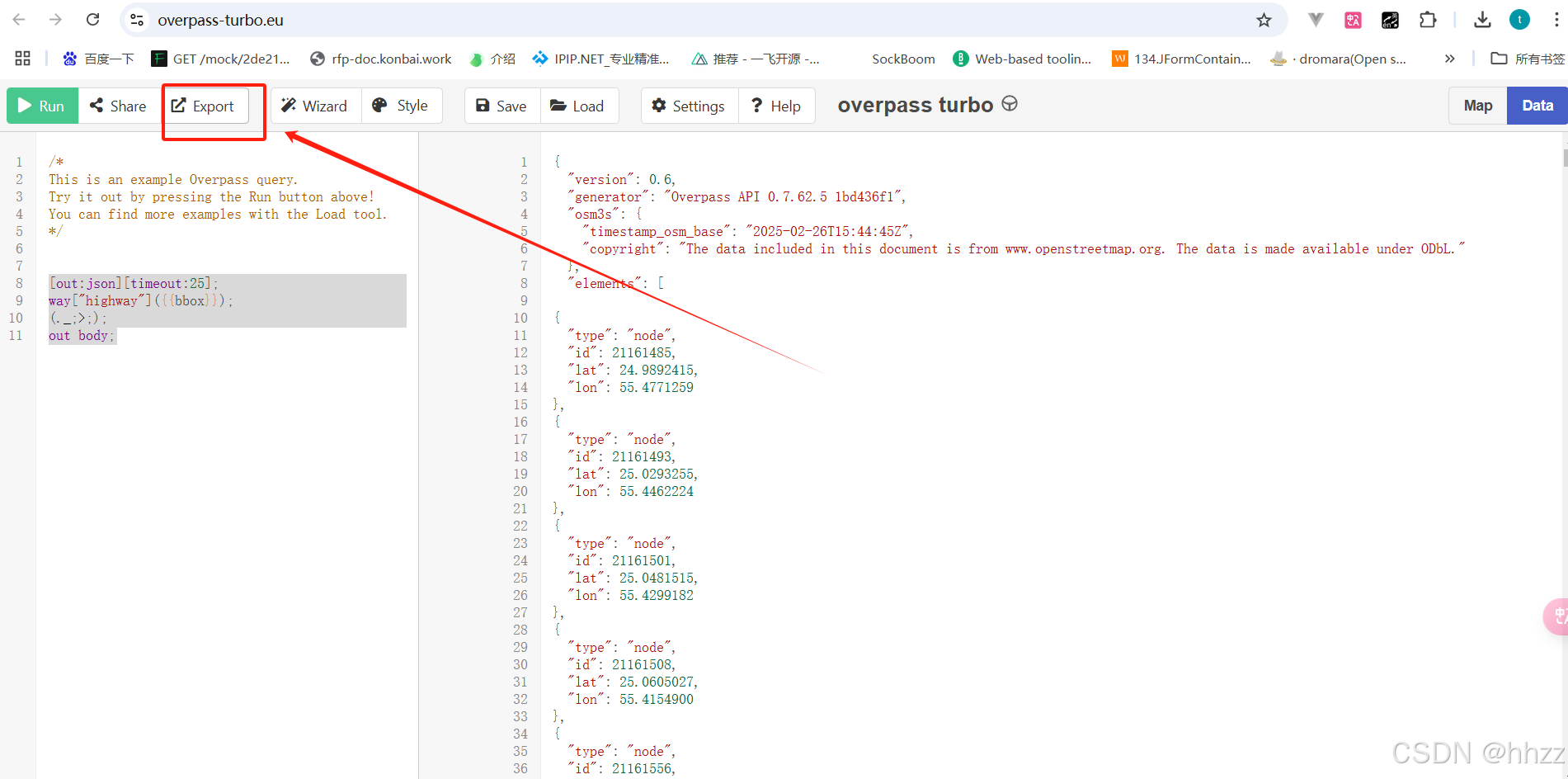Screen dimensions: 1568x779
Task: Open the query Wizard
Action: 315,106
